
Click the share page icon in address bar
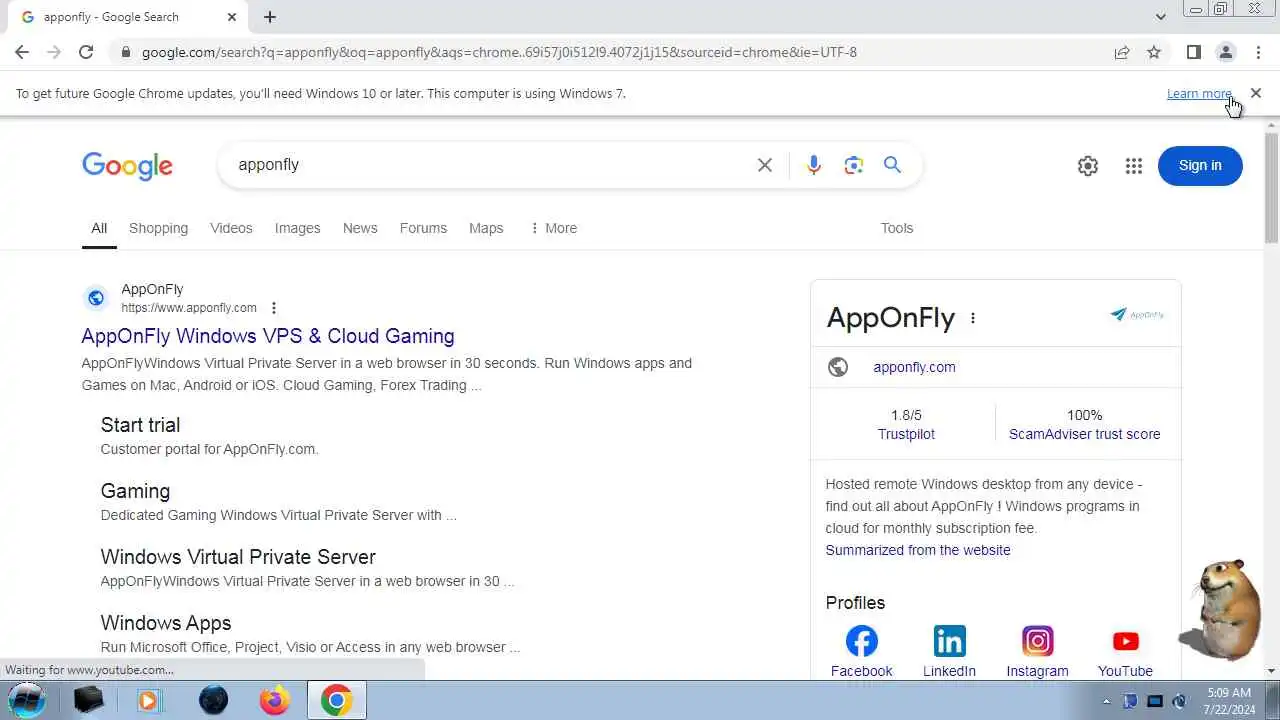[1122, 52]
